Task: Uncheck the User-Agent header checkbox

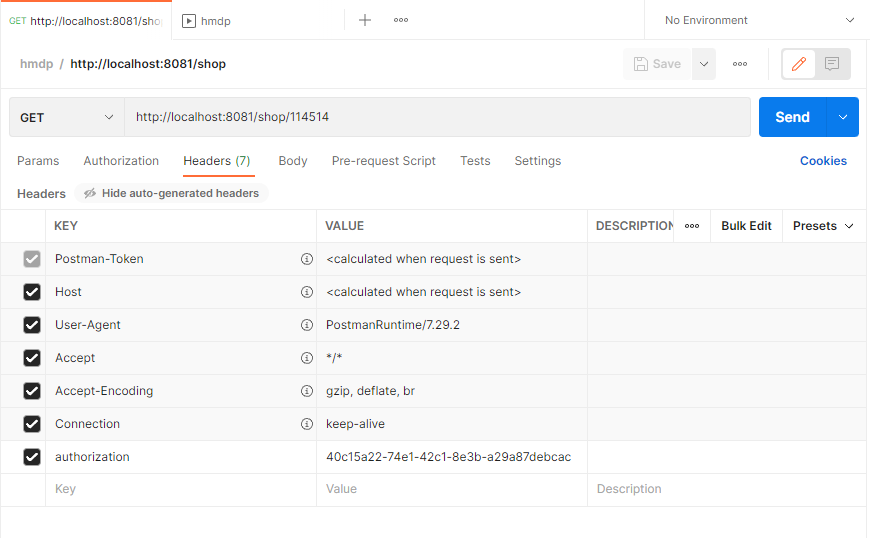Action: 32,325
